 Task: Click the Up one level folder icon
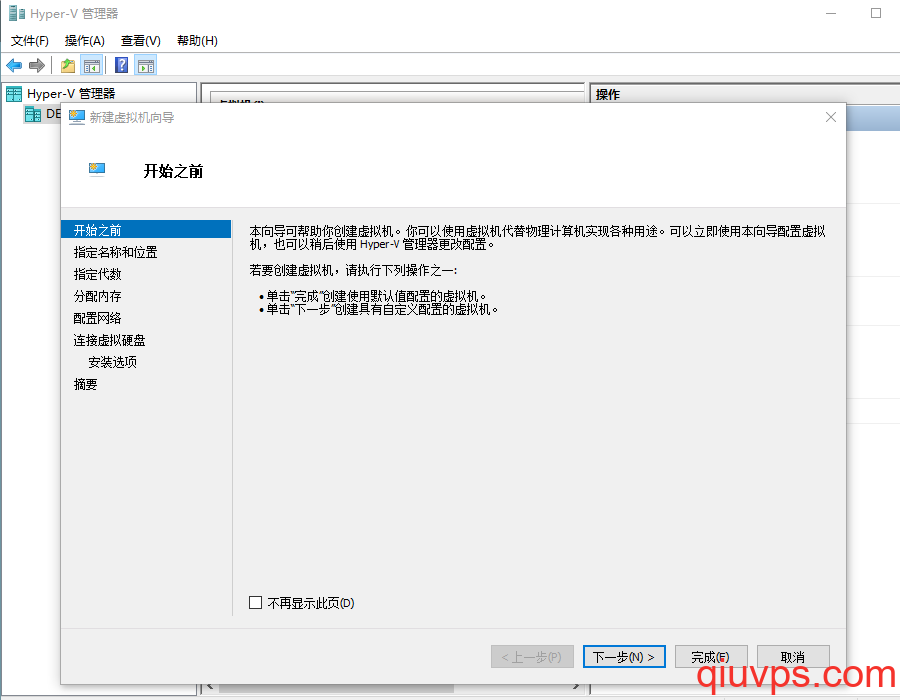point(68,65)
